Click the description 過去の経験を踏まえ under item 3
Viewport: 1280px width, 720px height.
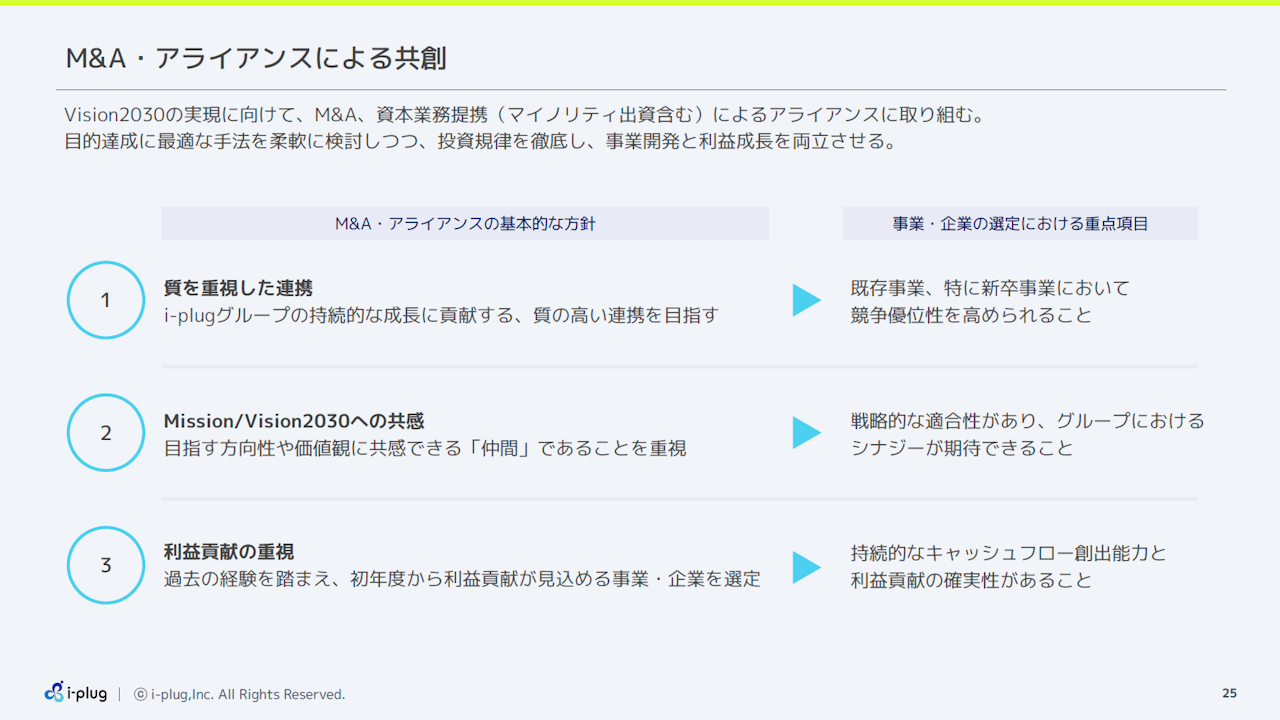click(x=462, y=579)
